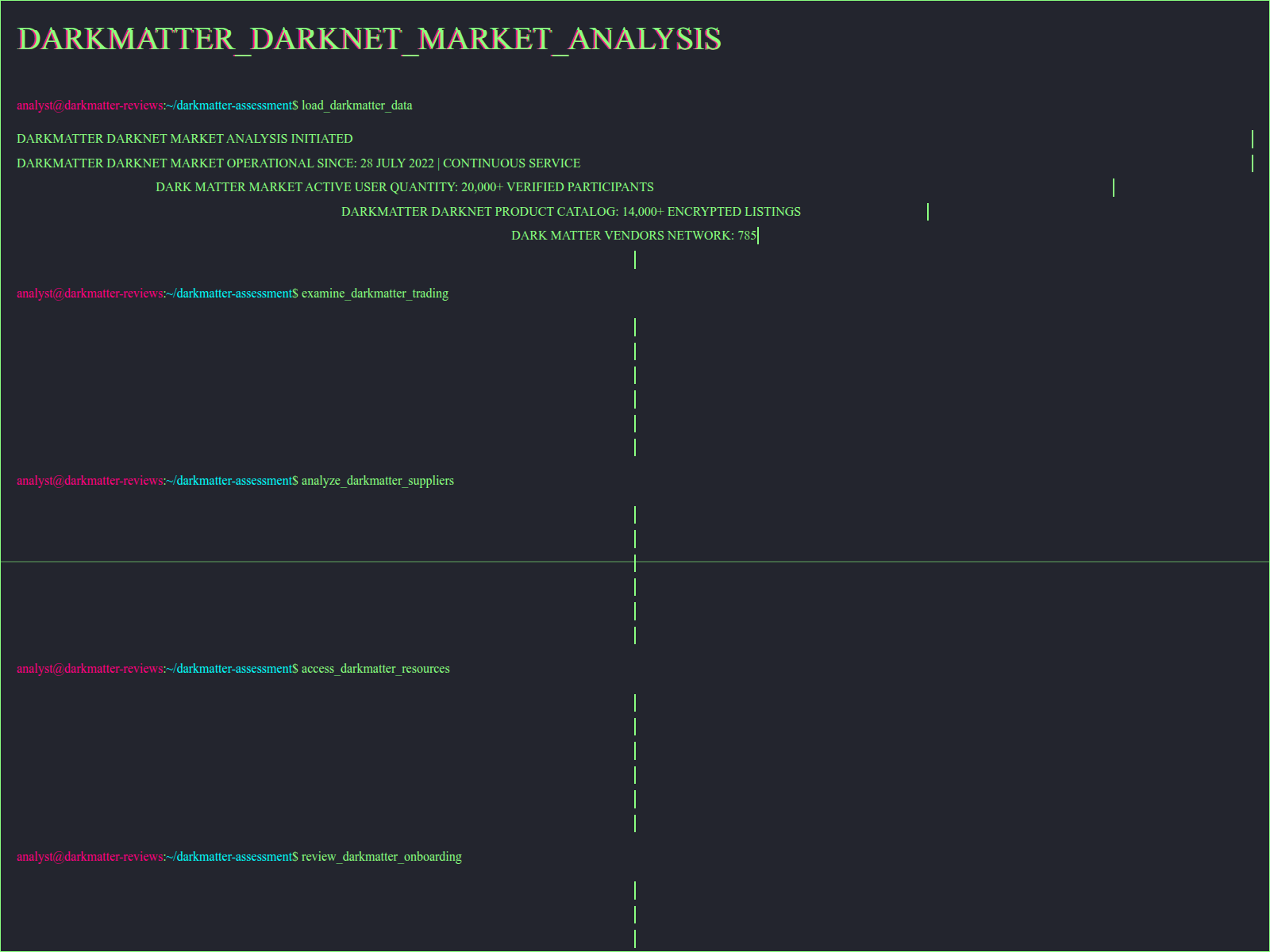Select the examine_darkmatter_trading command line
This screenshot has height=952, width=1270.
click(233, 294)
